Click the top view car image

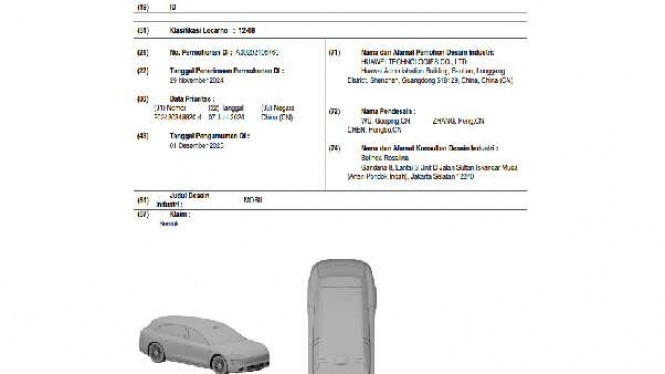[342, 316]
